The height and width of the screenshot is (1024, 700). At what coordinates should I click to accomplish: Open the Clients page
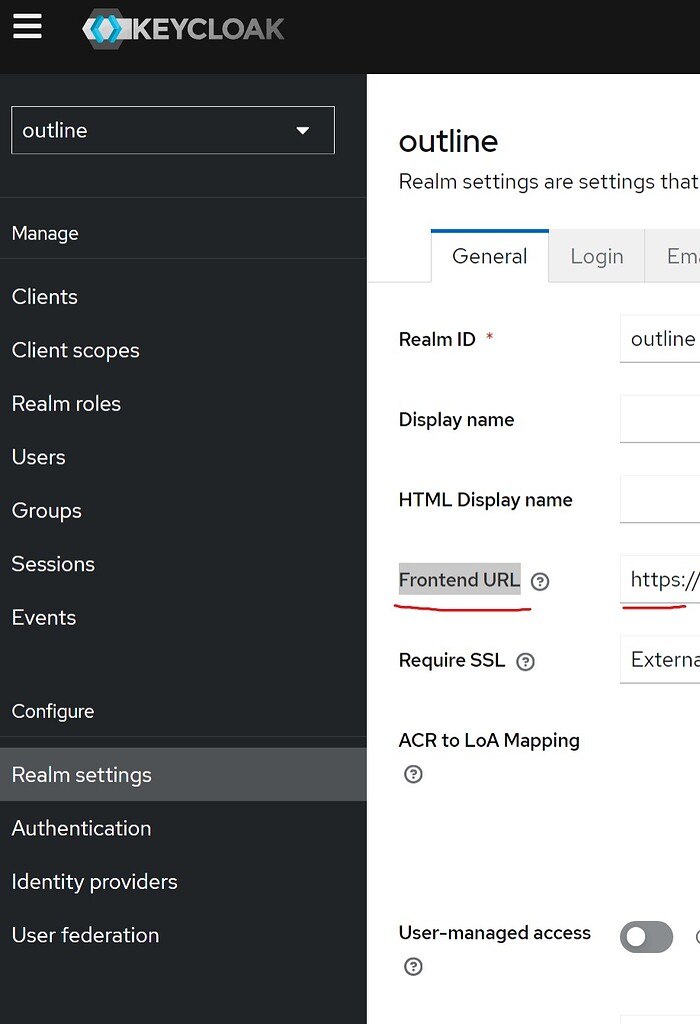44,297
